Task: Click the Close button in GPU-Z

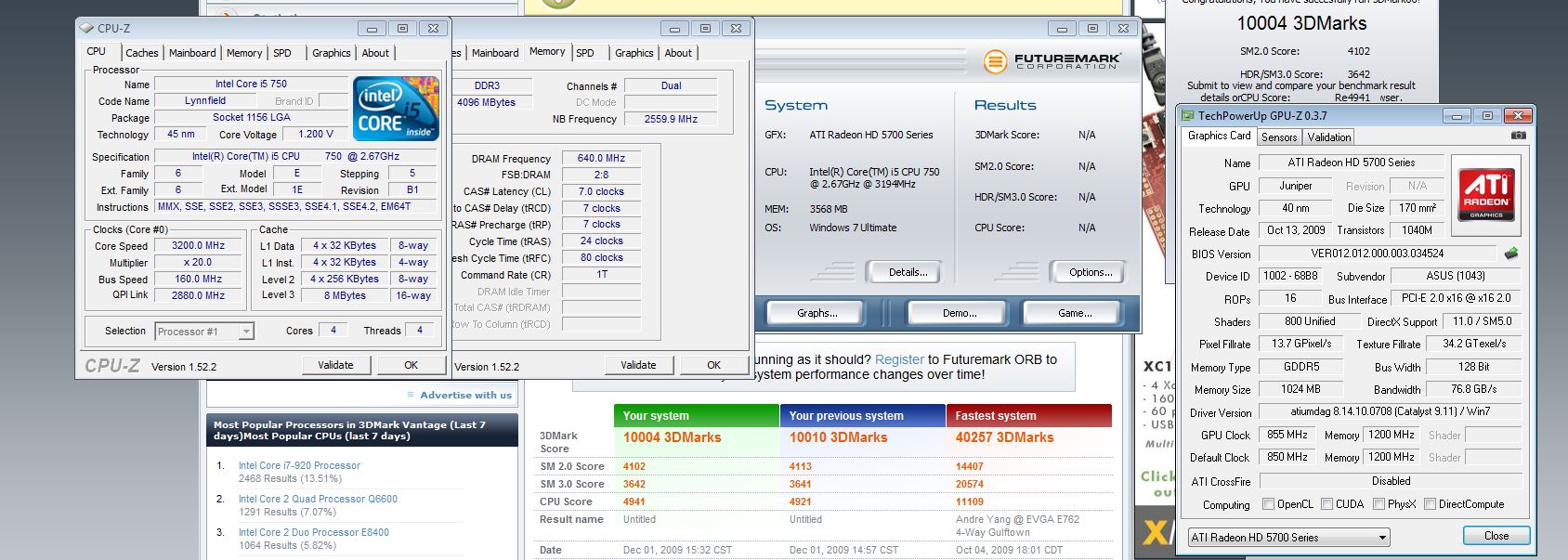Action: coord(1496,536)
